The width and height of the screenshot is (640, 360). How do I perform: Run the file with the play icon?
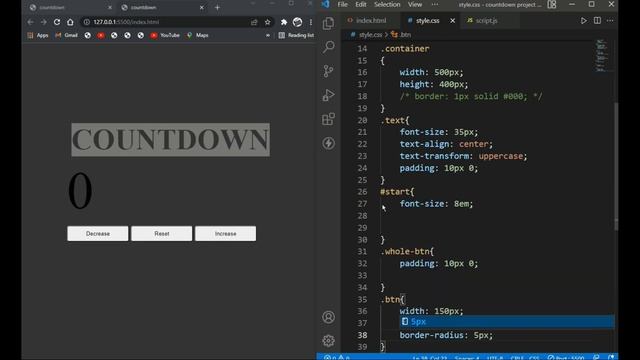[584, 20]
